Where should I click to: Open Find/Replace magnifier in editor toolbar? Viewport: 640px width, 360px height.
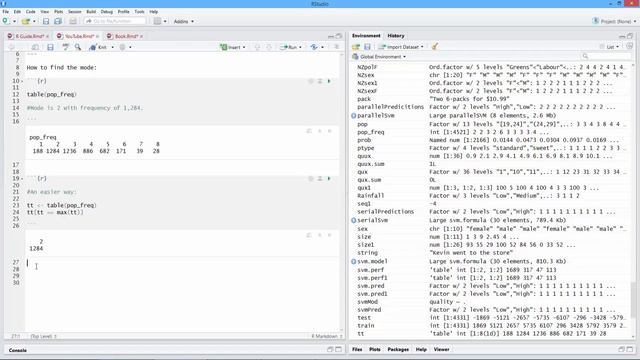pos(78,47)
